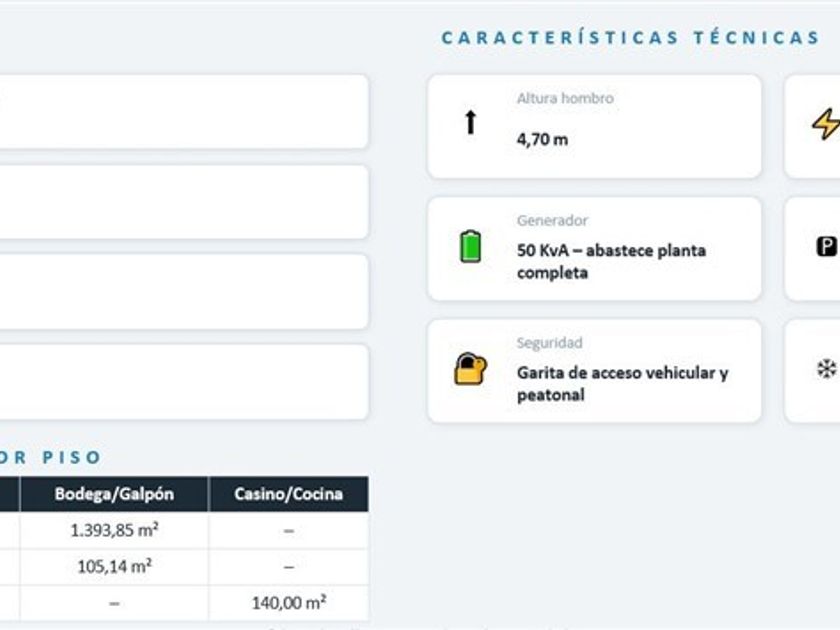840x630 pixels.
Task: Click the lightning bolt electricity icon
Action: coord(826,124)
